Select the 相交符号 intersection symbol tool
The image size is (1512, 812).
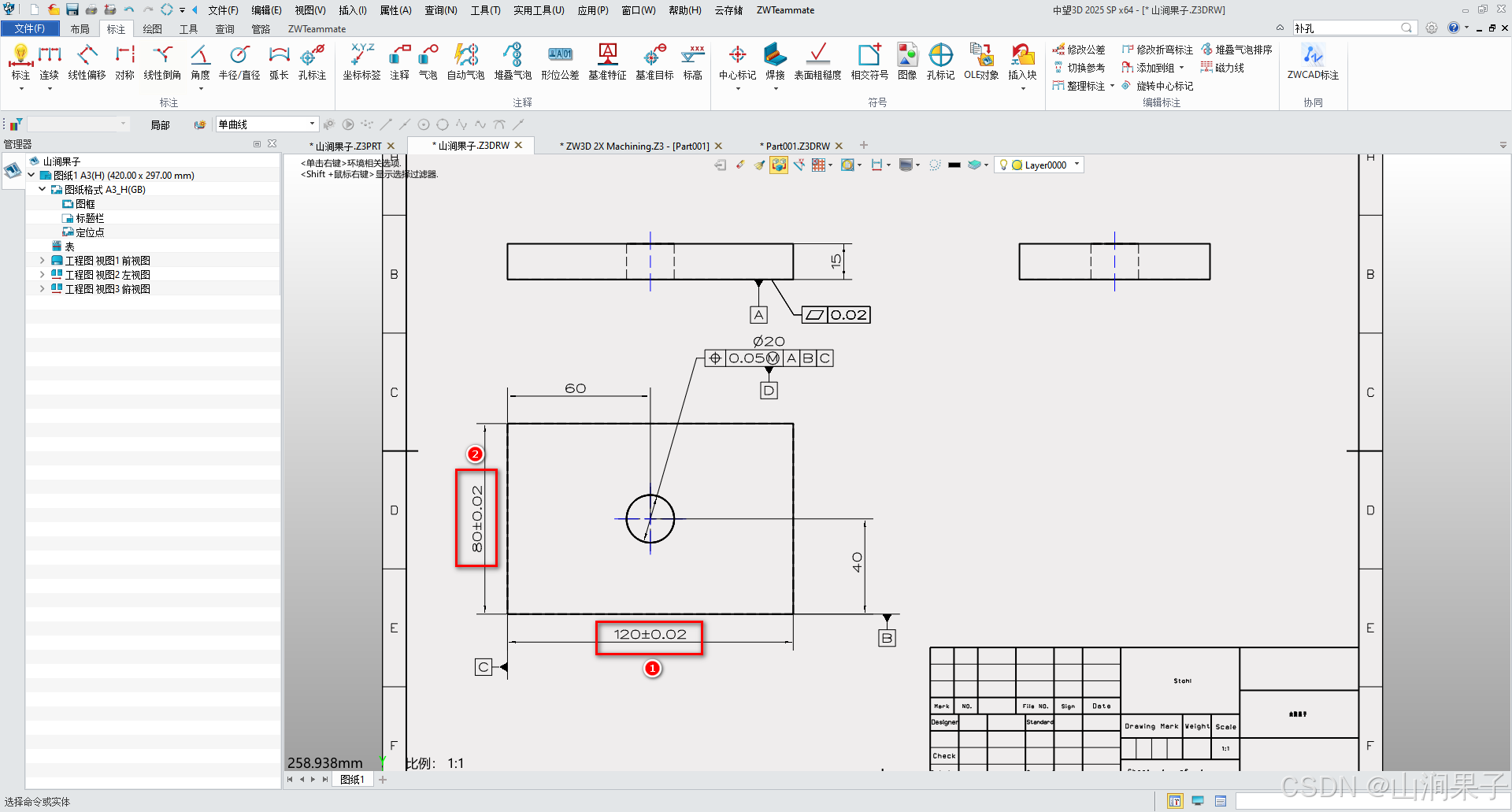click(x=869, y=62)
